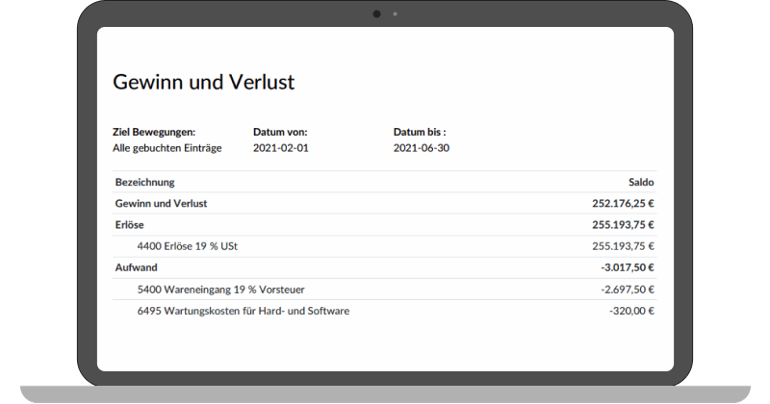The width and height of the screenshot is (770, 404).
Task: Open account '5400 Wareneingang 19 % Vorsteuer'
Action: (x=221, y=289)
